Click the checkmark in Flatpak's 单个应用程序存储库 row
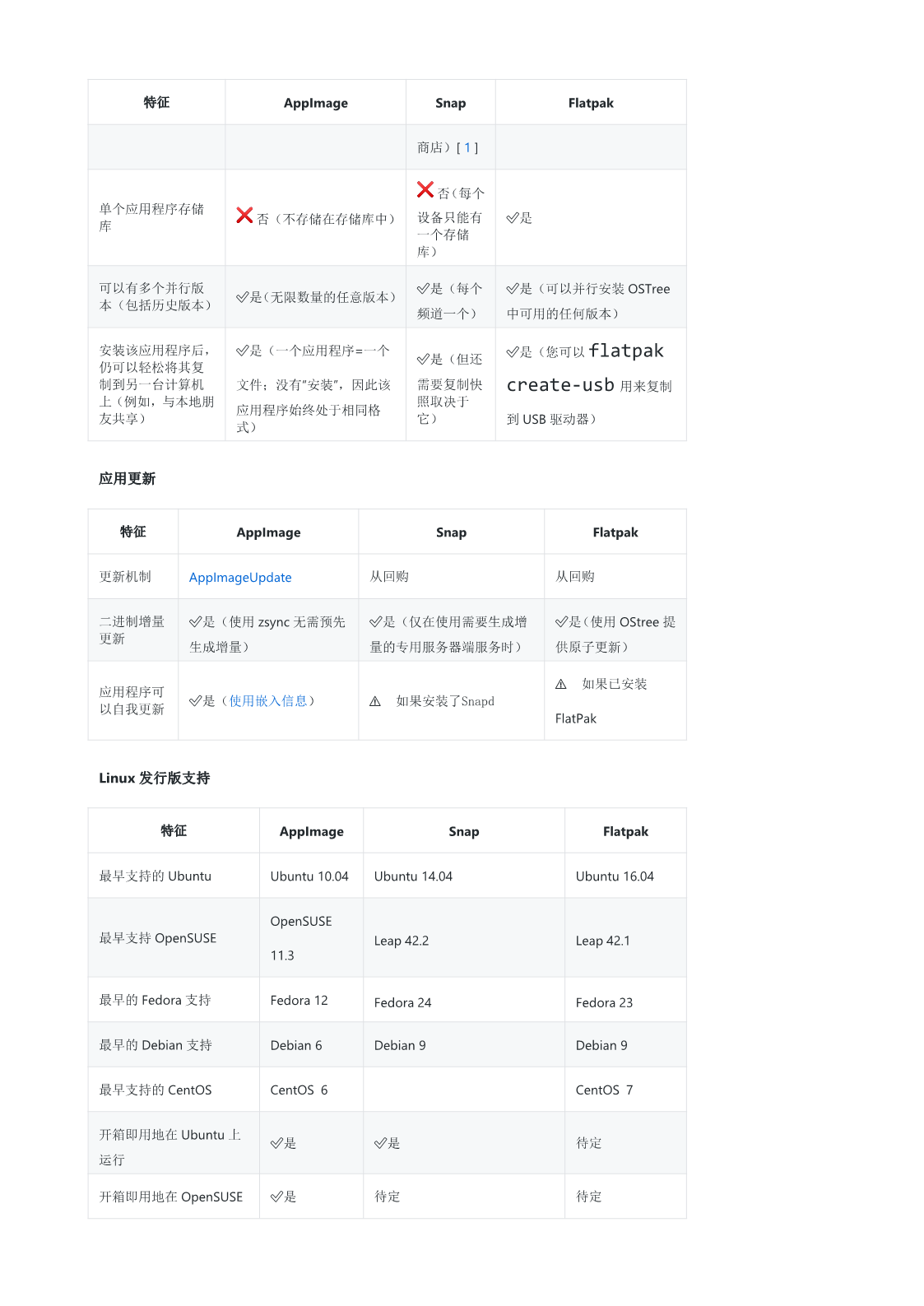 tap(513, 218)
